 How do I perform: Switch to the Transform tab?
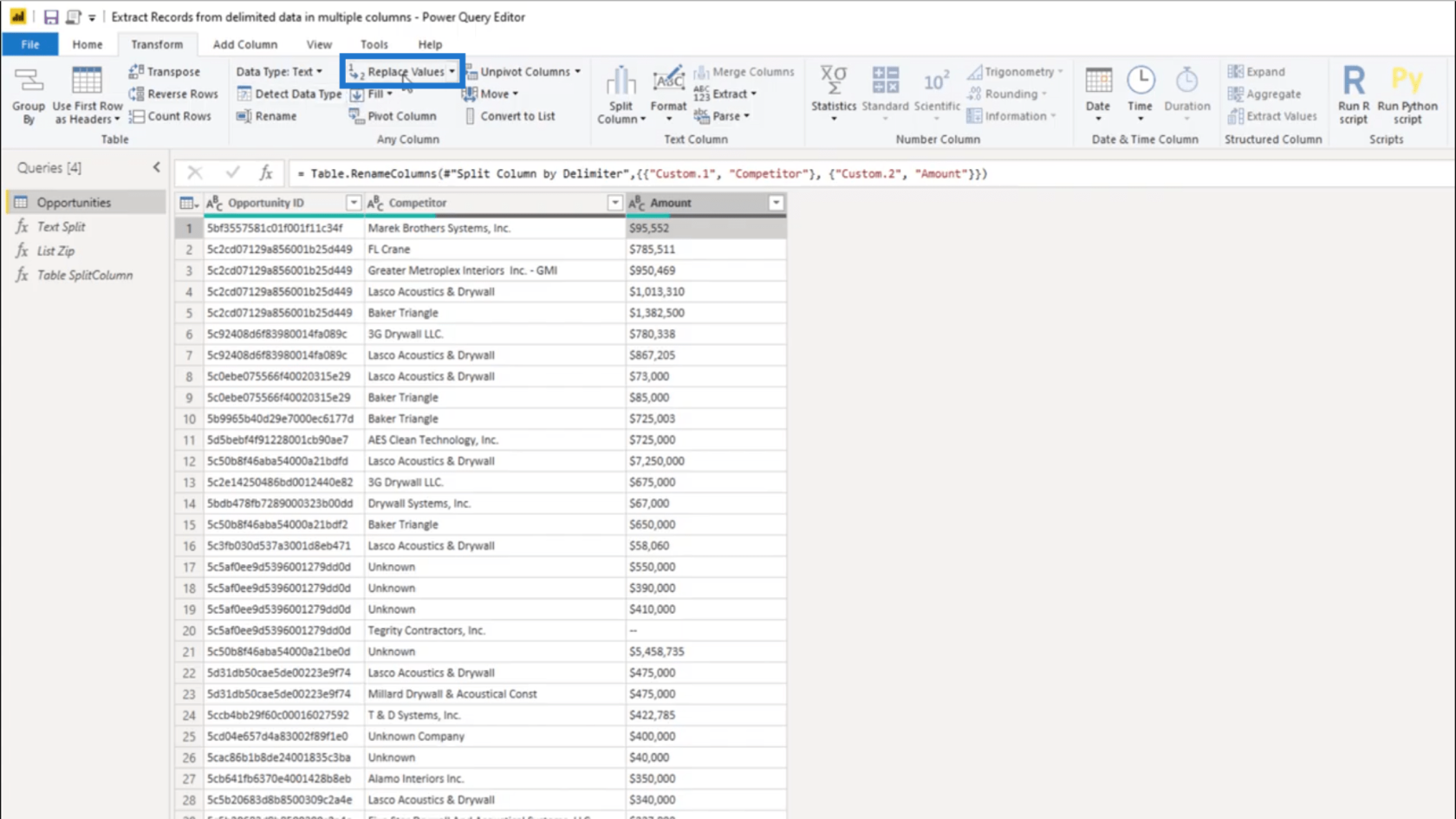pyautogui.click(x=157, y=44)
